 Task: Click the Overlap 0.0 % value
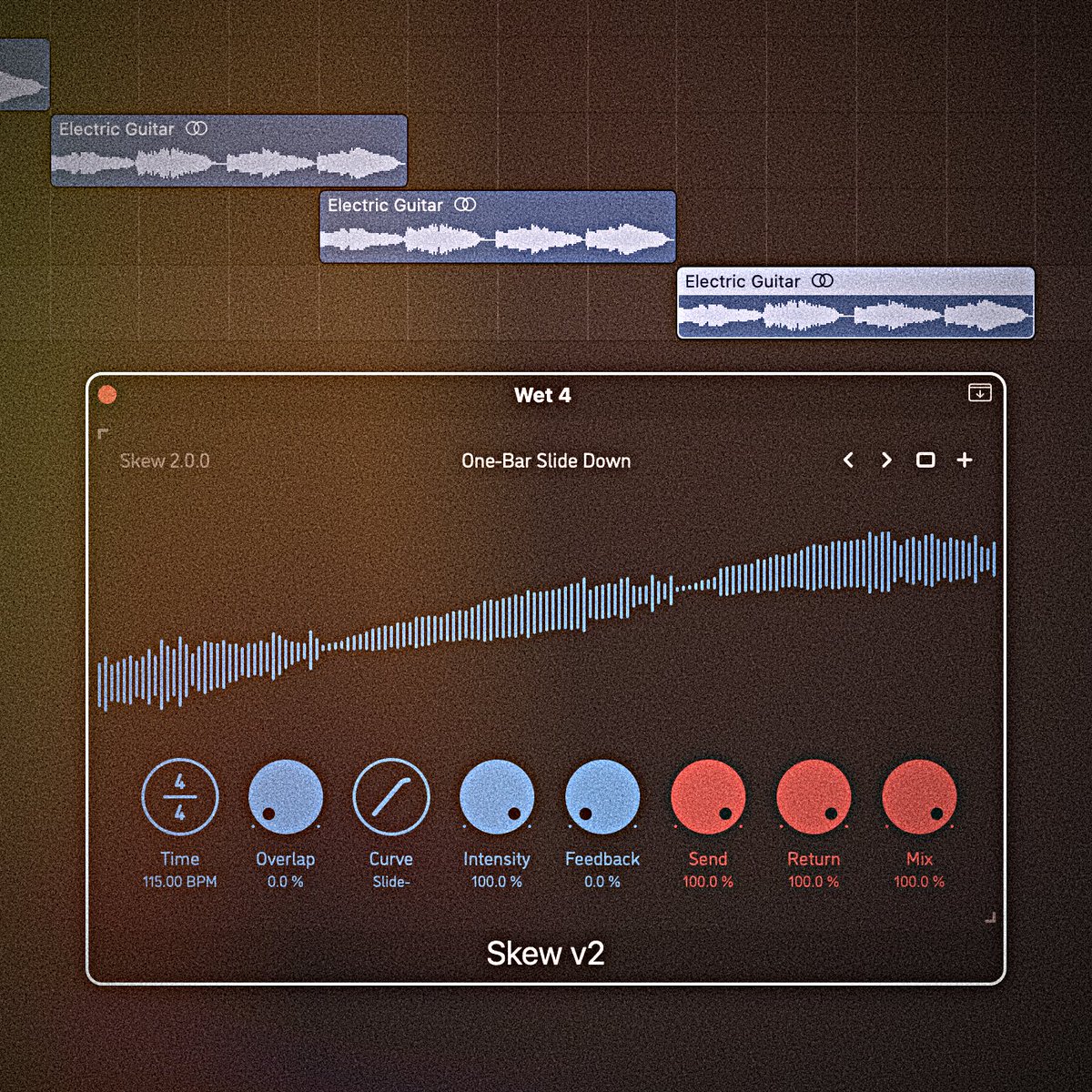point(286,882)
